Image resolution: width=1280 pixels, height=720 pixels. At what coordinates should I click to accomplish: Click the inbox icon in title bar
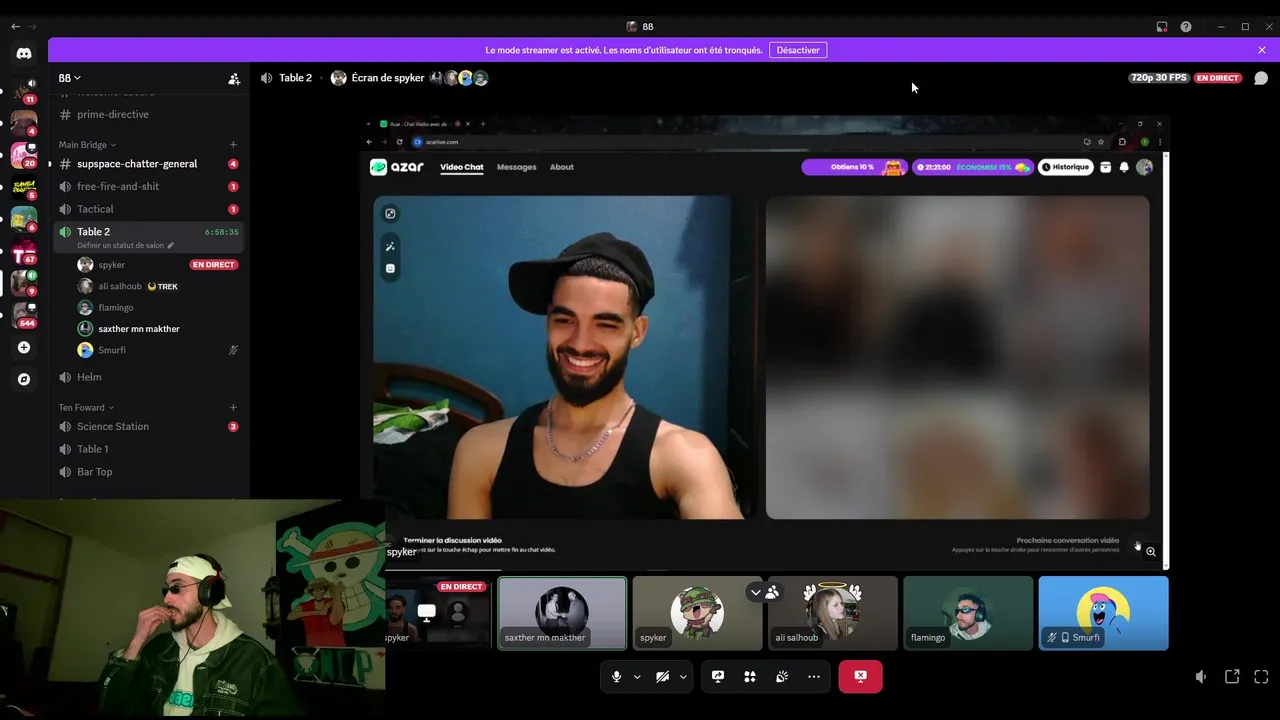1162,27
